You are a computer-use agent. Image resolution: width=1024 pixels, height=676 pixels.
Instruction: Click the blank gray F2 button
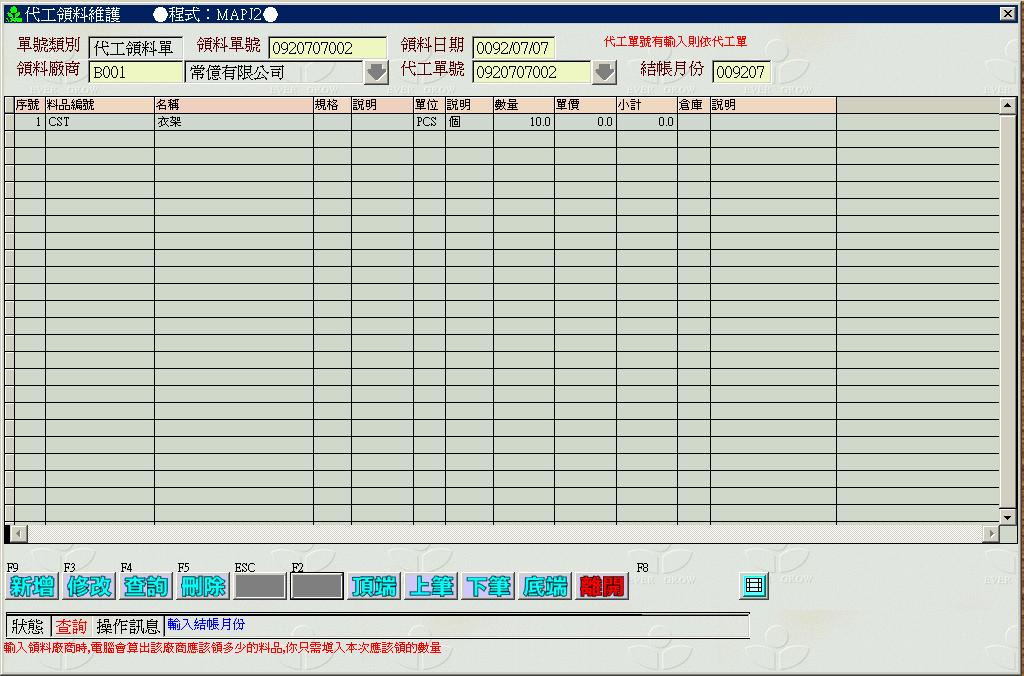coord(317,587)
